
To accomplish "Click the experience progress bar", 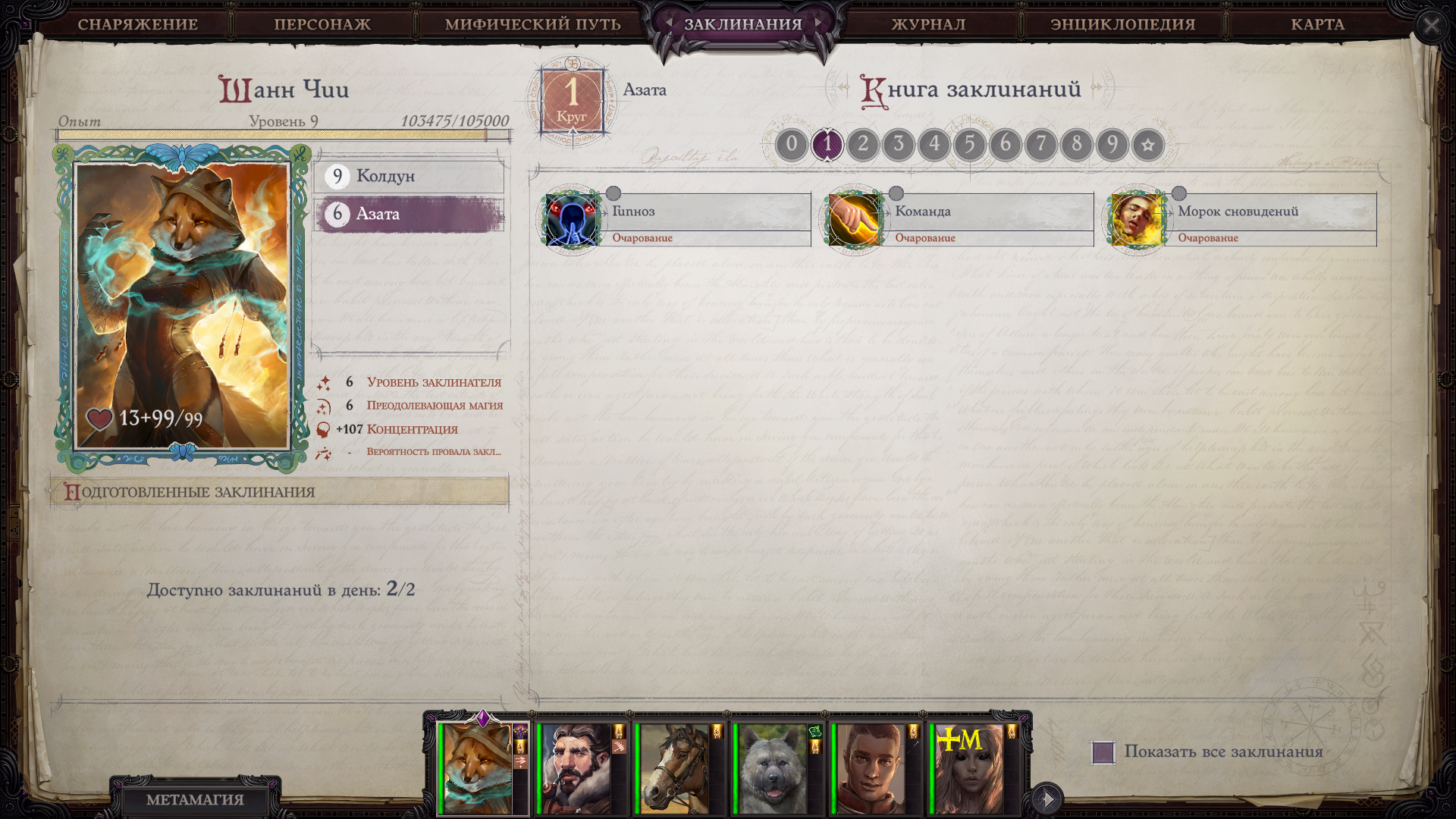I will pyautogui.click(x=284, y=136).
